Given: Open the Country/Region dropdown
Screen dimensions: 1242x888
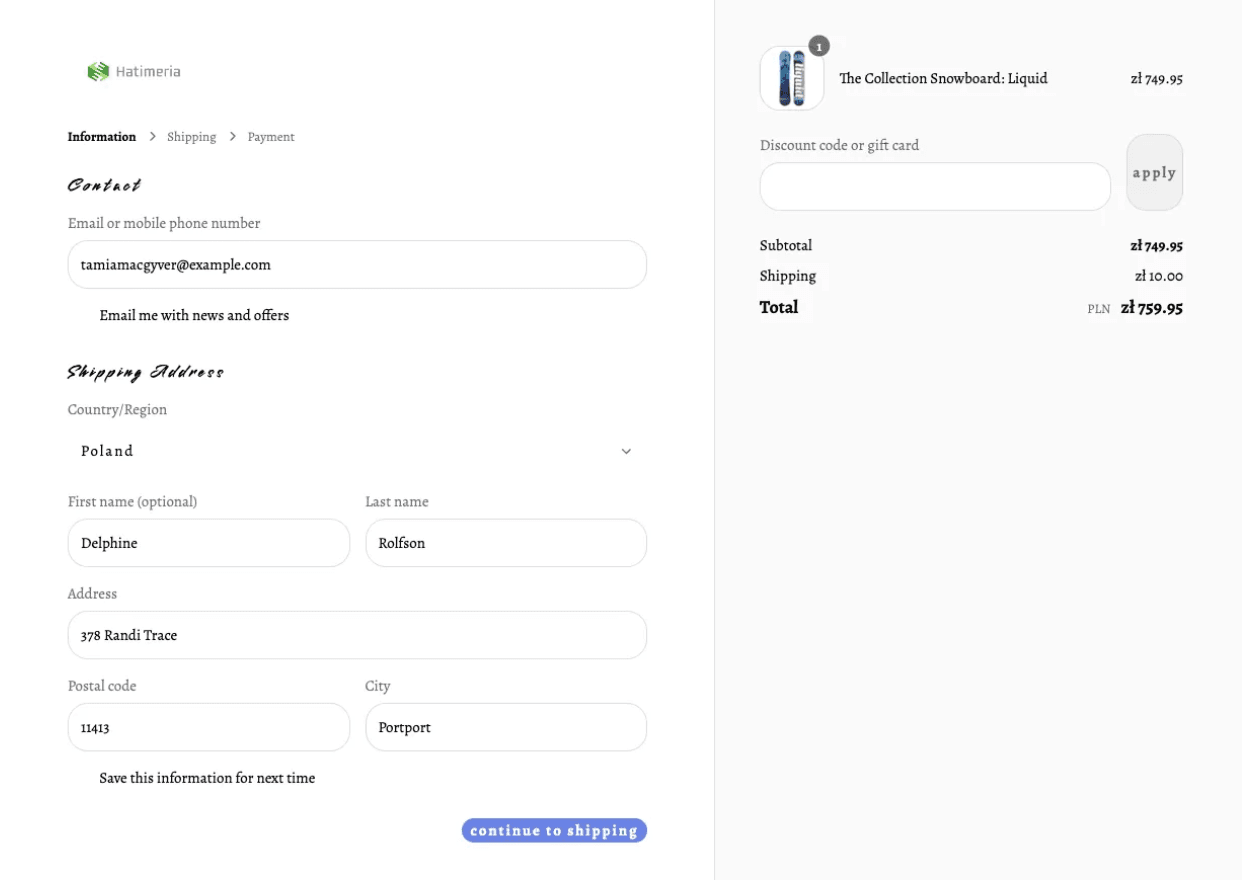Looking at the screenshot, I should coord(357,451).
